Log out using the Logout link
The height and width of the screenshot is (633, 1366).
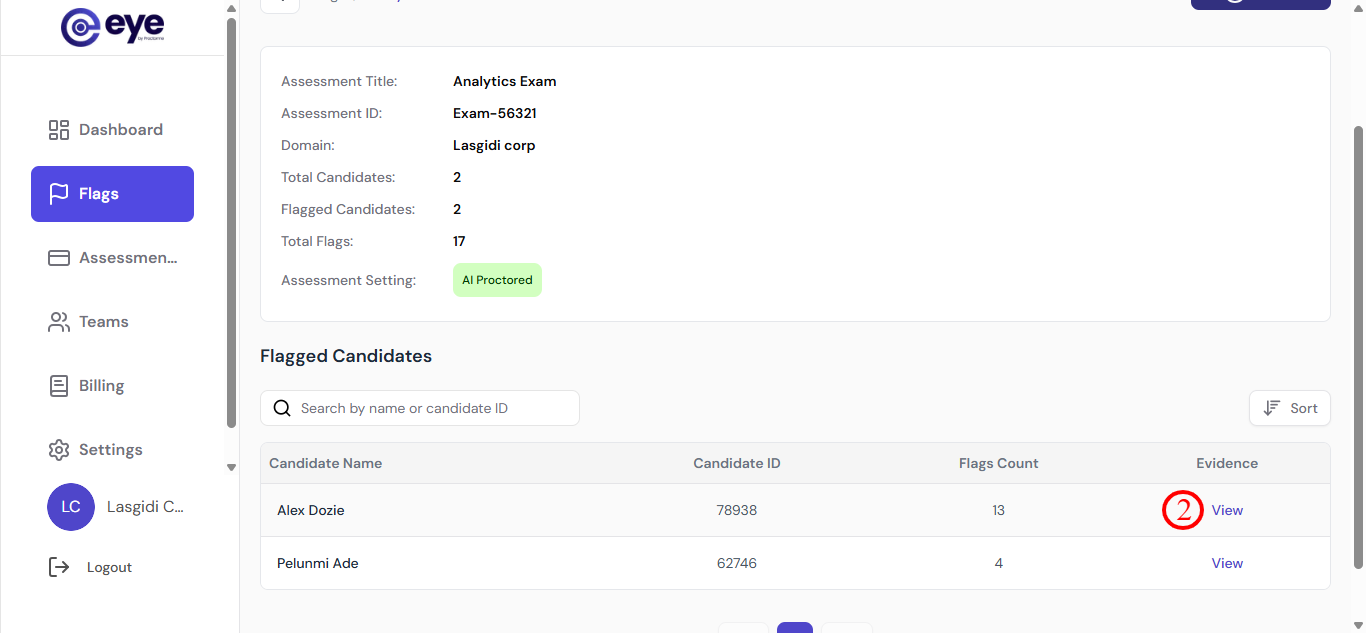click(91, 567)
